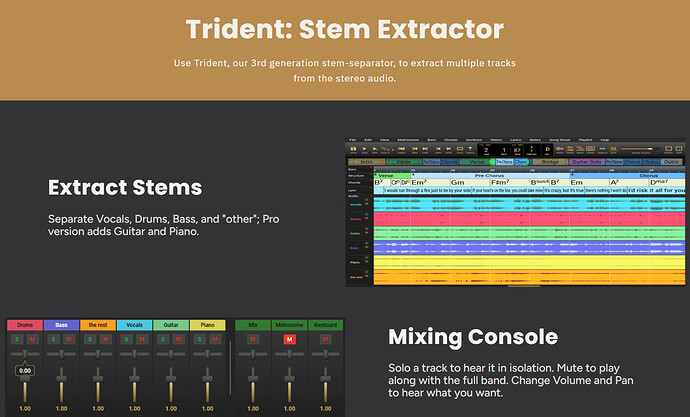The image size is (690, 417).
Task: Open the Edit menu
Action: pos(368,140)
